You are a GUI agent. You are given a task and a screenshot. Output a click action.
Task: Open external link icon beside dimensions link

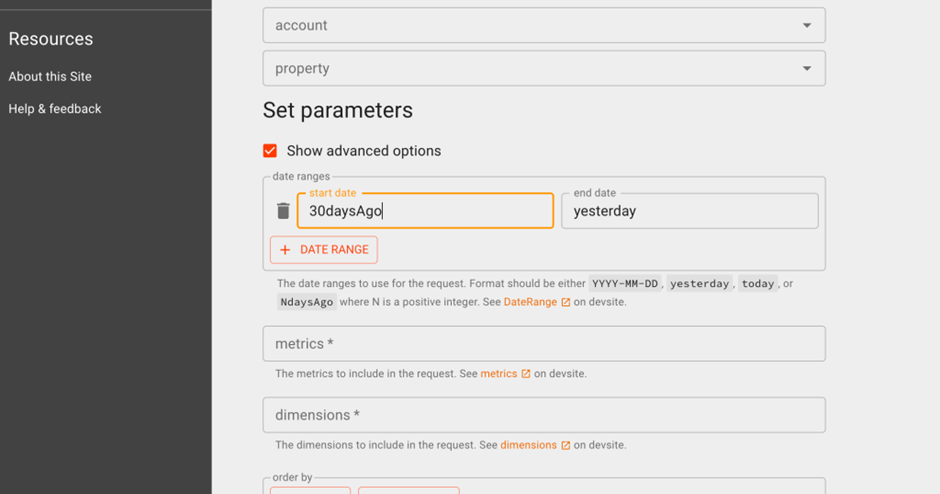(x=565, y=445)
